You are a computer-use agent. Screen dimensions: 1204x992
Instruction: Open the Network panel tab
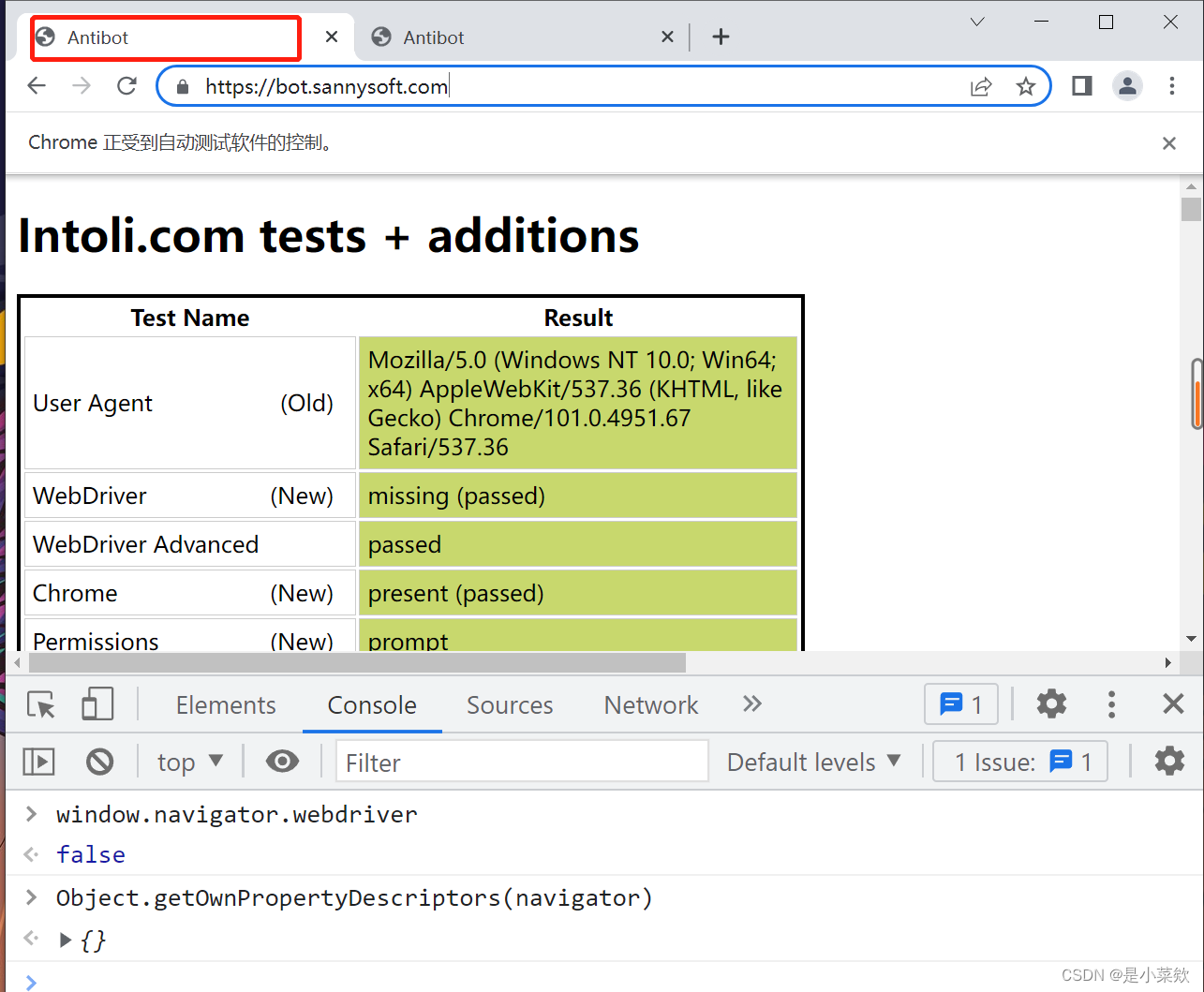(x=651, y=705)
